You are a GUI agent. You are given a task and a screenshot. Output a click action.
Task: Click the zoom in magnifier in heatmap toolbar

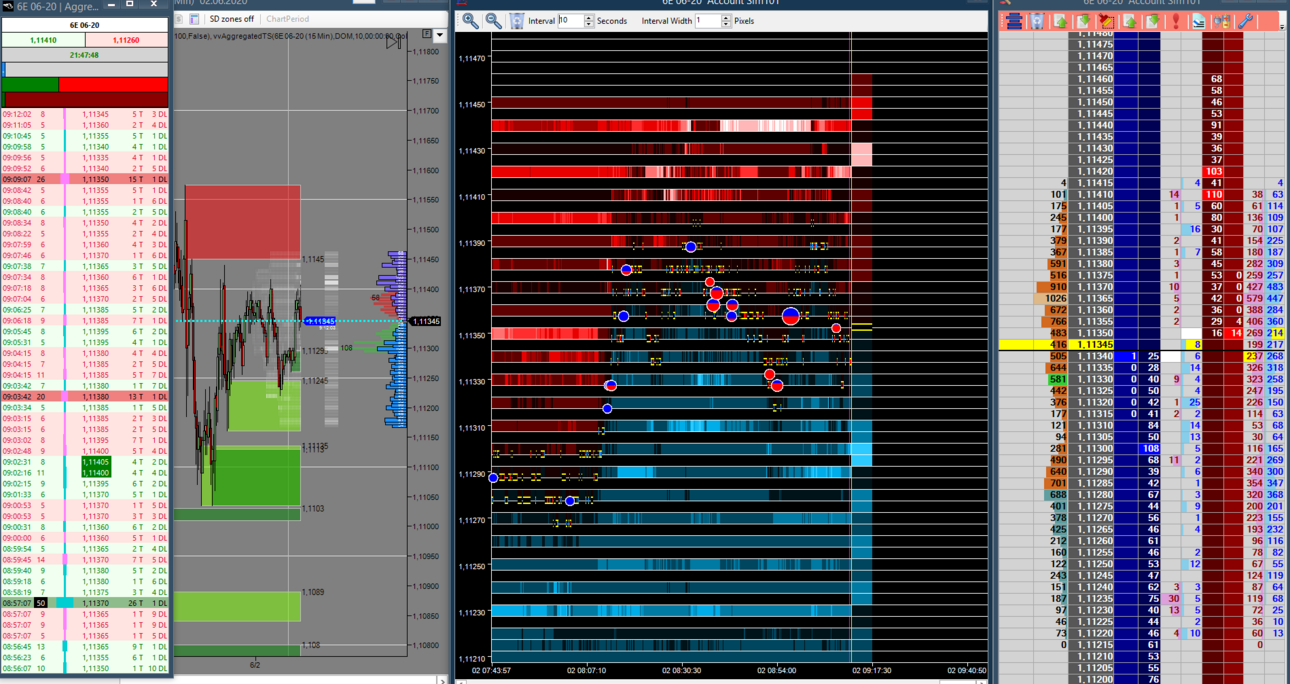(470, 20)
